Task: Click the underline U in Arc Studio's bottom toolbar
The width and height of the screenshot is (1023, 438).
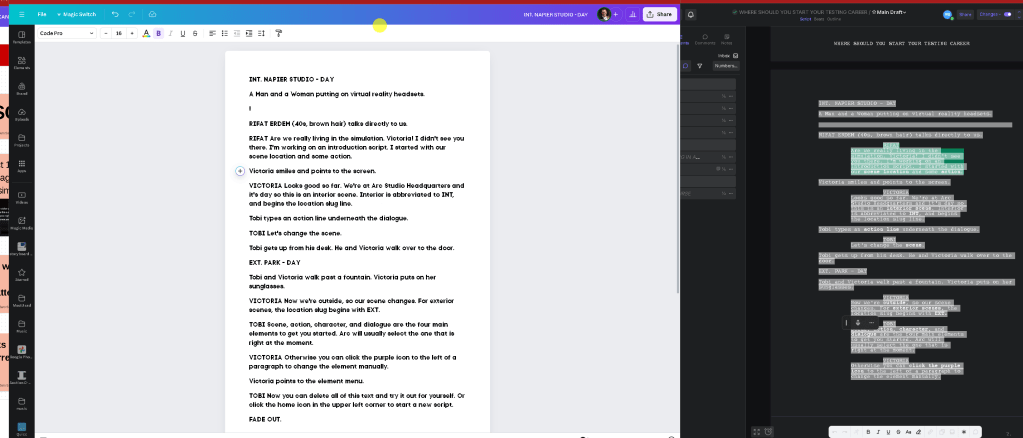Action: pos(889,432)
